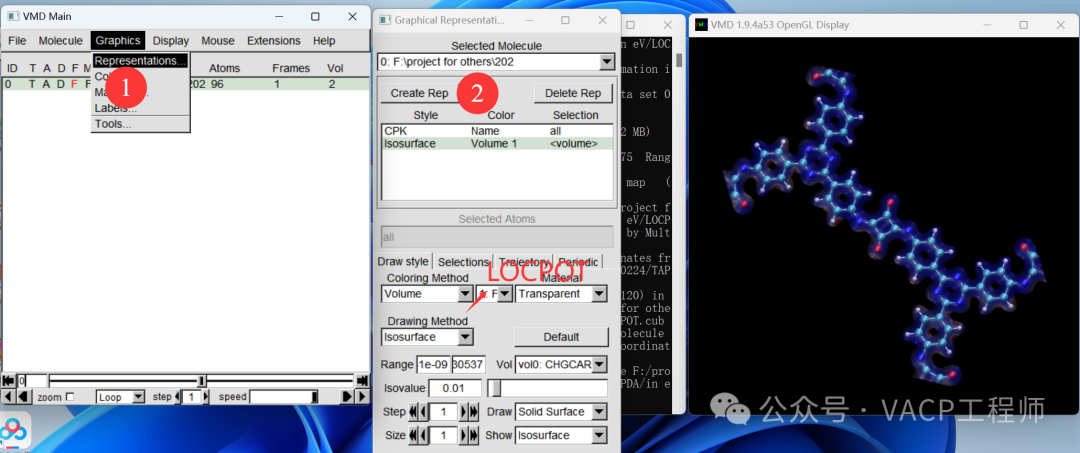
Task: Click the Isovalue field showing 0.01
Action: click(455, 388)
